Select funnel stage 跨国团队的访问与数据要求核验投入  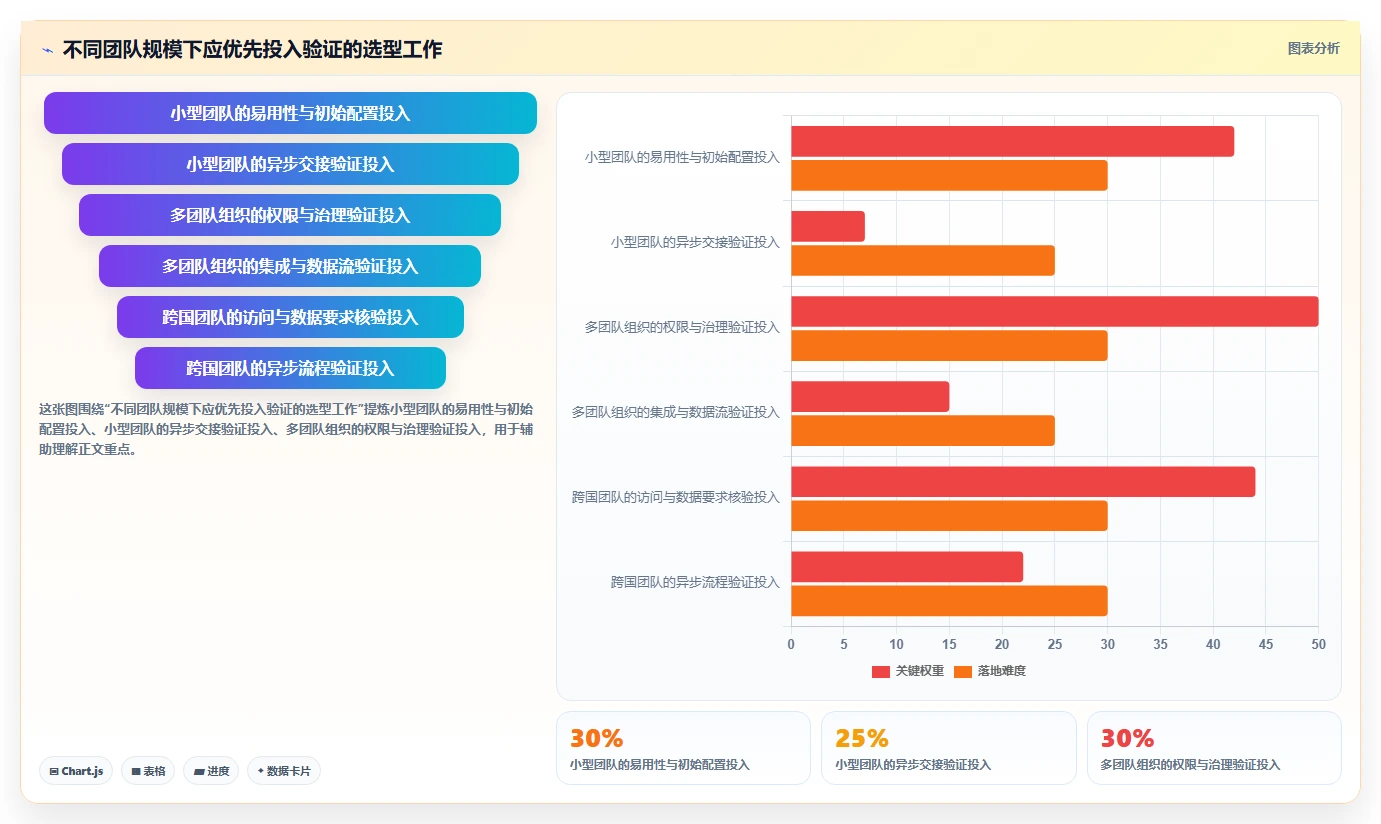[290, 317]
